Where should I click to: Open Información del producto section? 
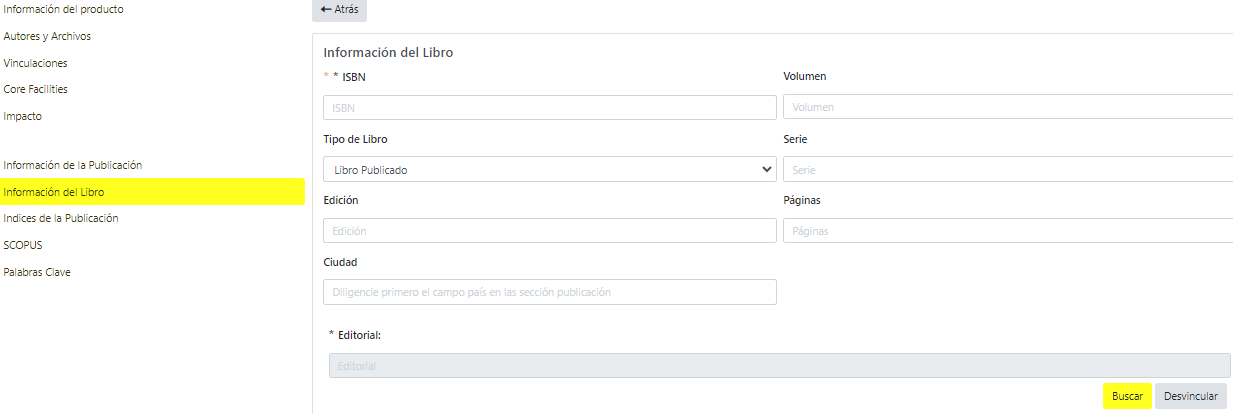pyautogui.click(x=65, y=9)
